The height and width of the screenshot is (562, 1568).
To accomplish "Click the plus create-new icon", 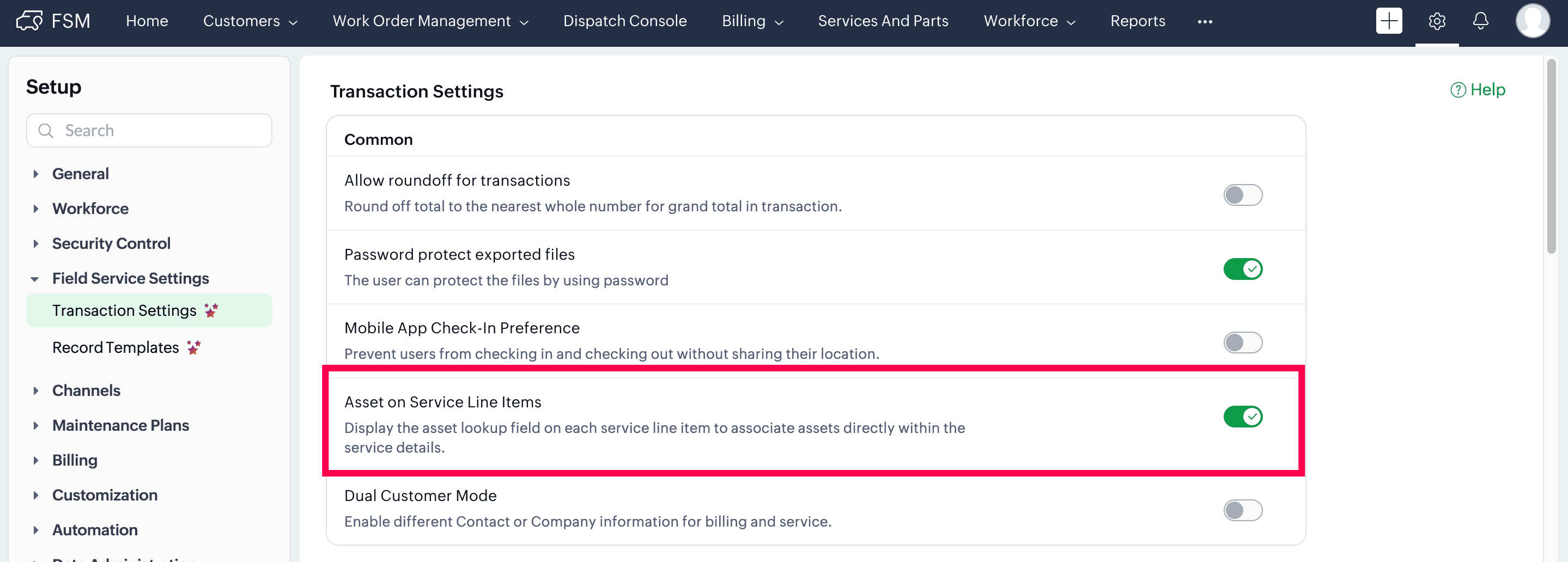I will 1388,21.
